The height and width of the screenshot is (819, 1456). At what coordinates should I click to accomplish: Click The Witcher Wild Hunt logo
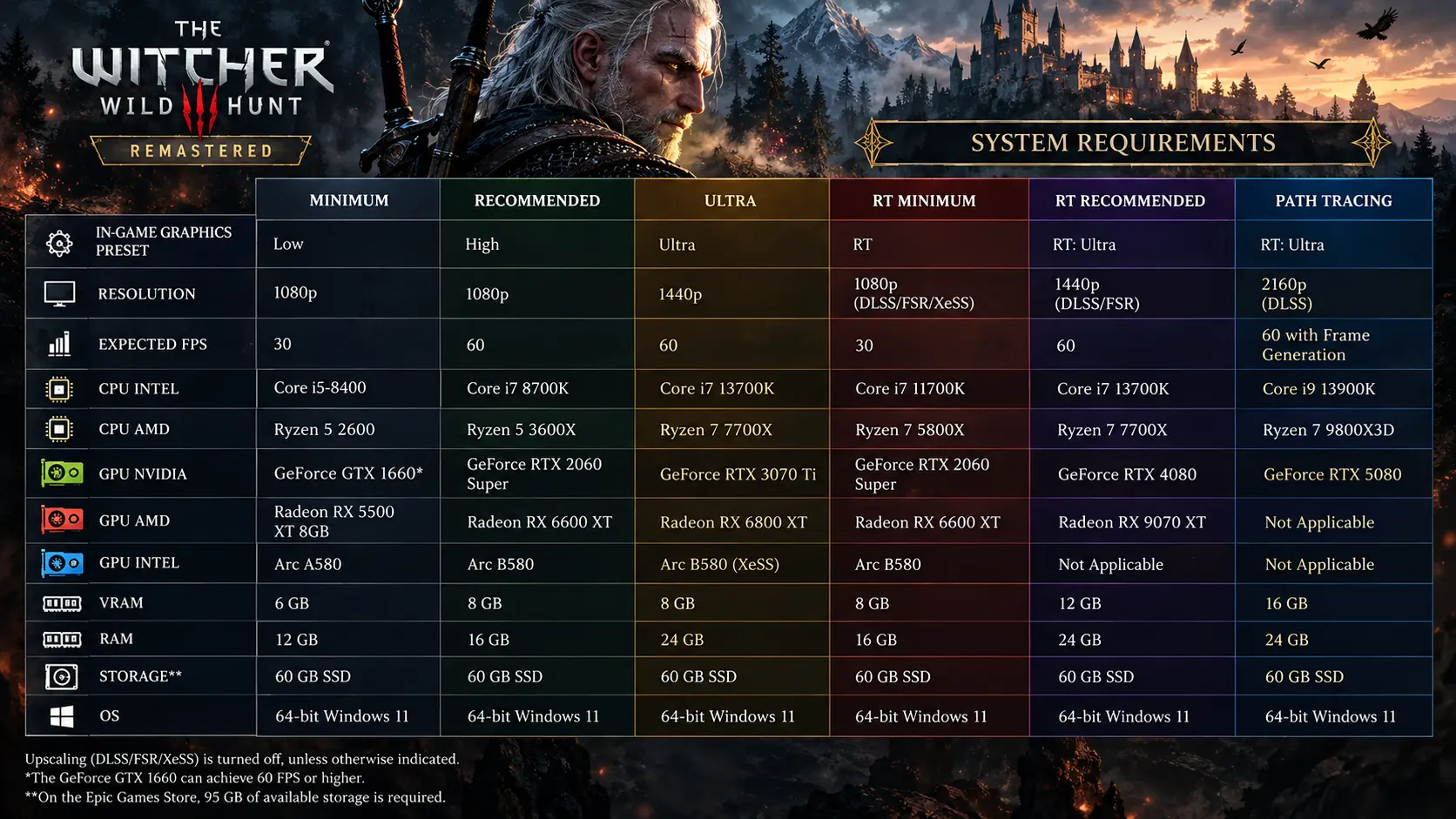202,80
